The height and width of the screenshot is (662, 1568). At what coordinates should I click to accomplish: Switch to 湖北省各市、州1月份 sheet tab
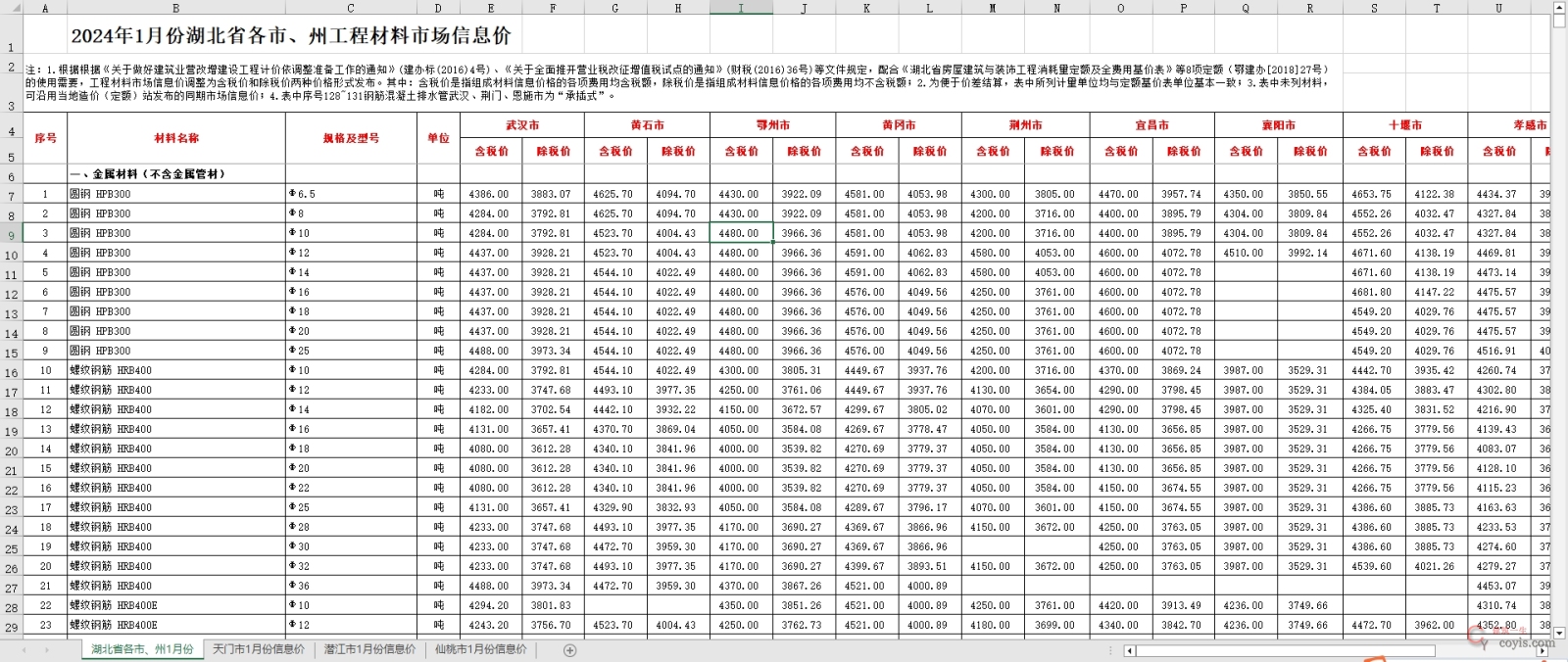coord(143,649)
